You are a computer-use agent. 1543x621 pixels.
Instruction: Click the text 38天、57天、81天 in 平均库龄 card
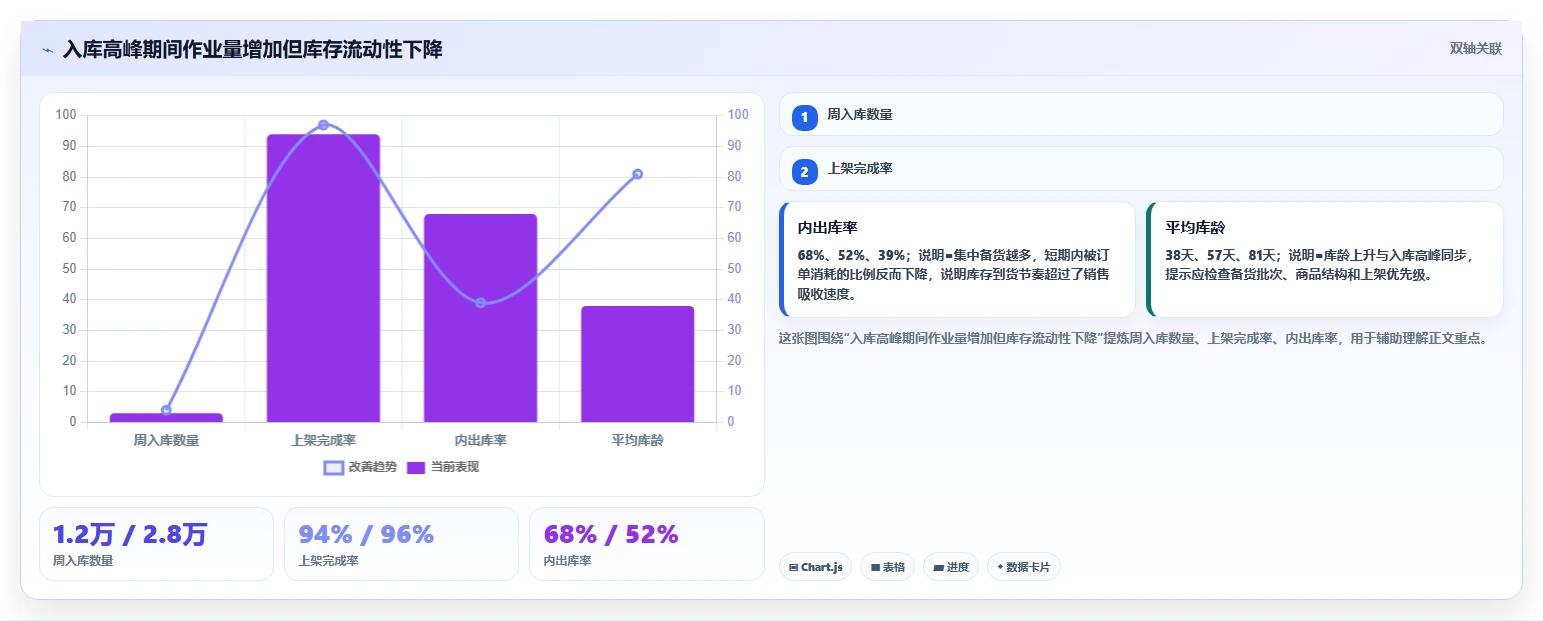click(x=1222, y=255)
